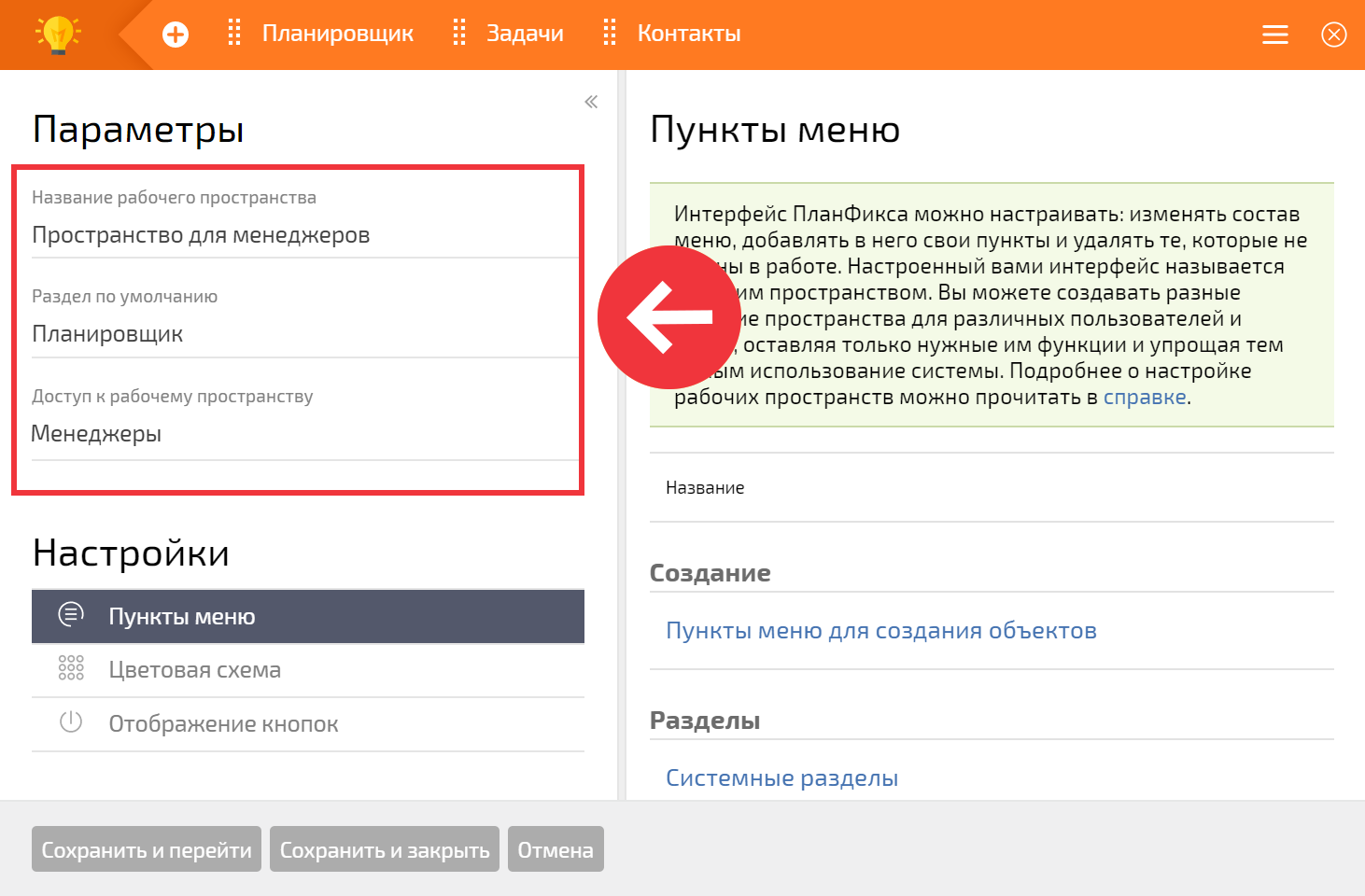The image size is (1365, 896).
Task: Close the settings with the circled X
Action: (1334, 35)
